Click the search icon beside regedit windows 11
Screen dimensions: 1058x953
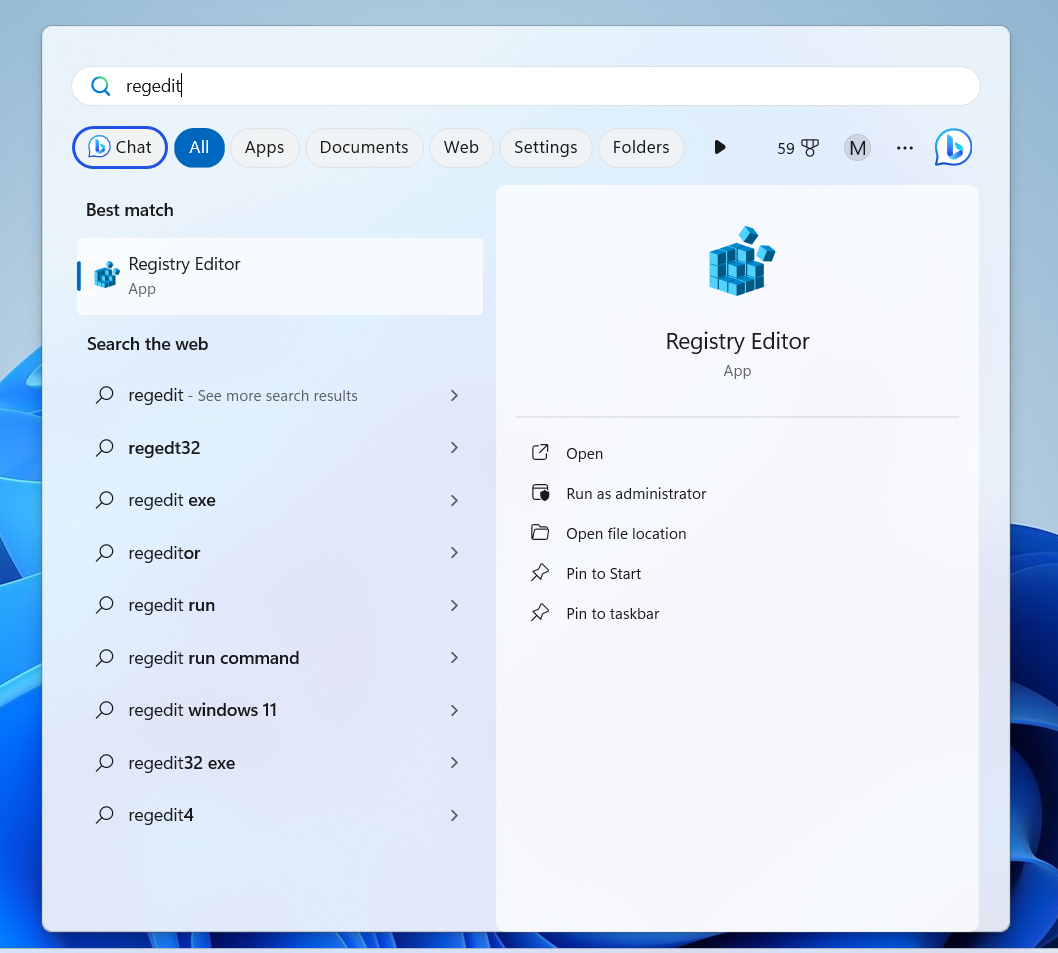click(105, 709)
